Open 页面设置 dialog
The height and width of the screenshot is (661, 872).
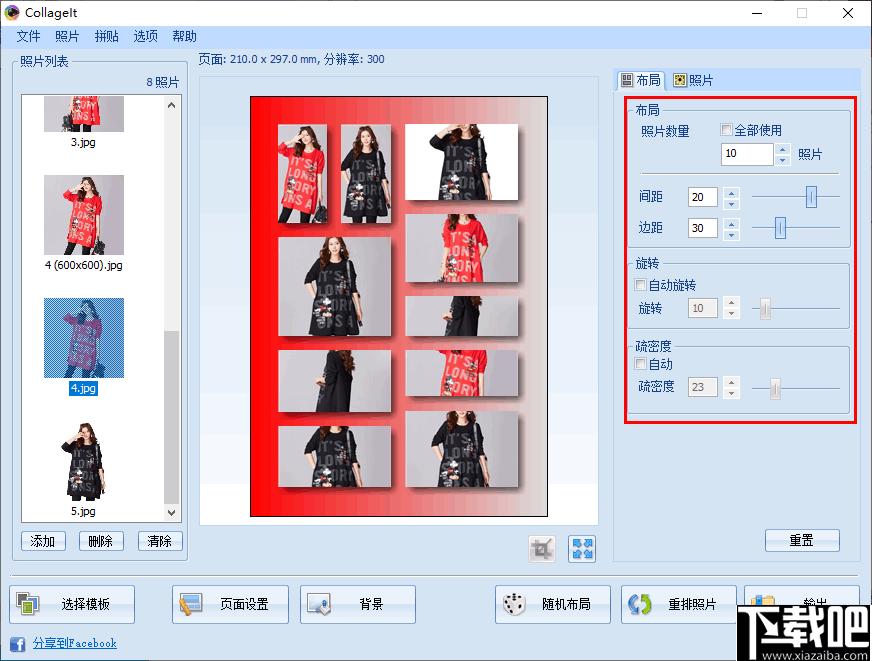230,604
